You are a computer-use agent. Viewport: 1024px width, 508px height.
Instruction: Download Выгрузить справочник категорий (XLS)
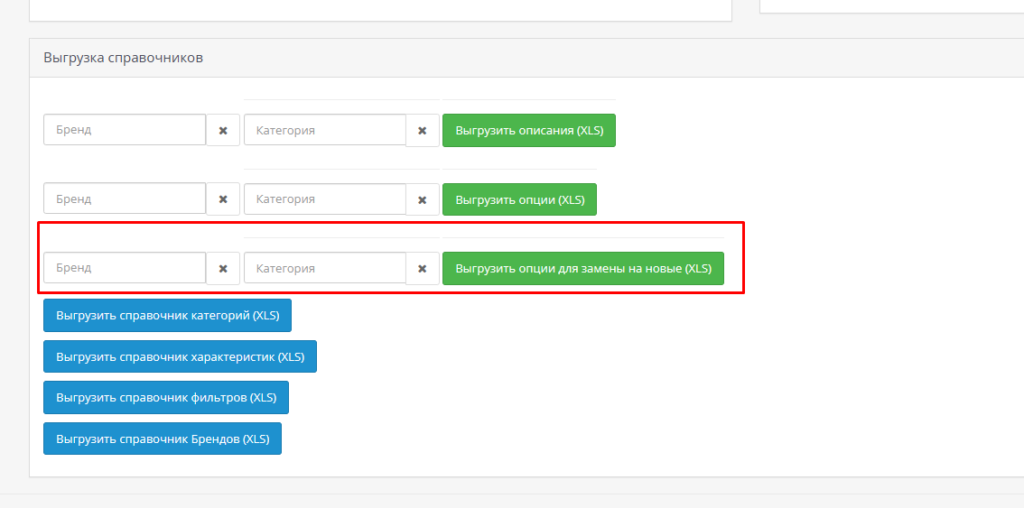(x=167, y=314)
